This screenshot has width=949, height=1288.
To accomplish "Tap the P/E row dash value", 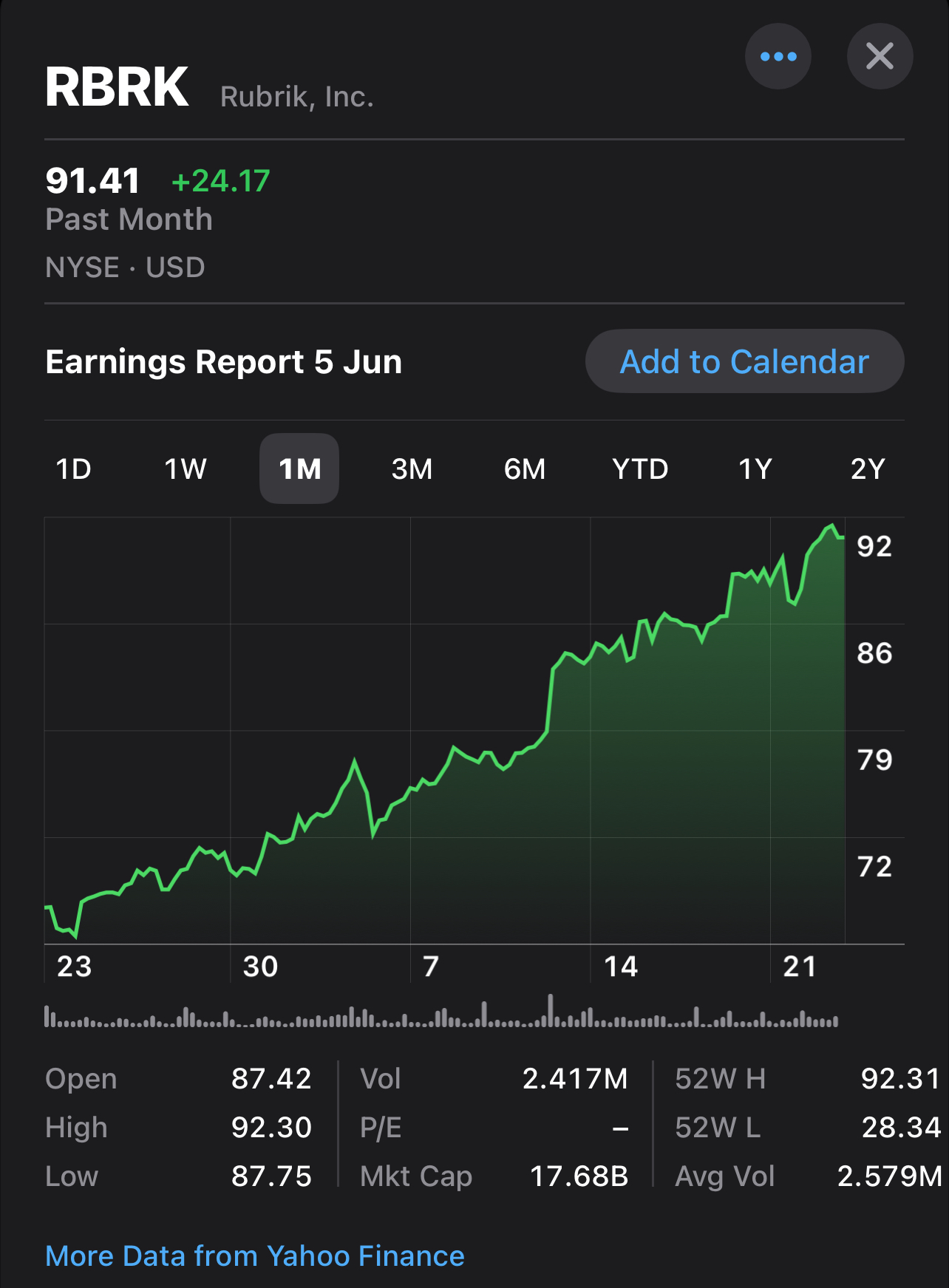I will point(621,1128).
